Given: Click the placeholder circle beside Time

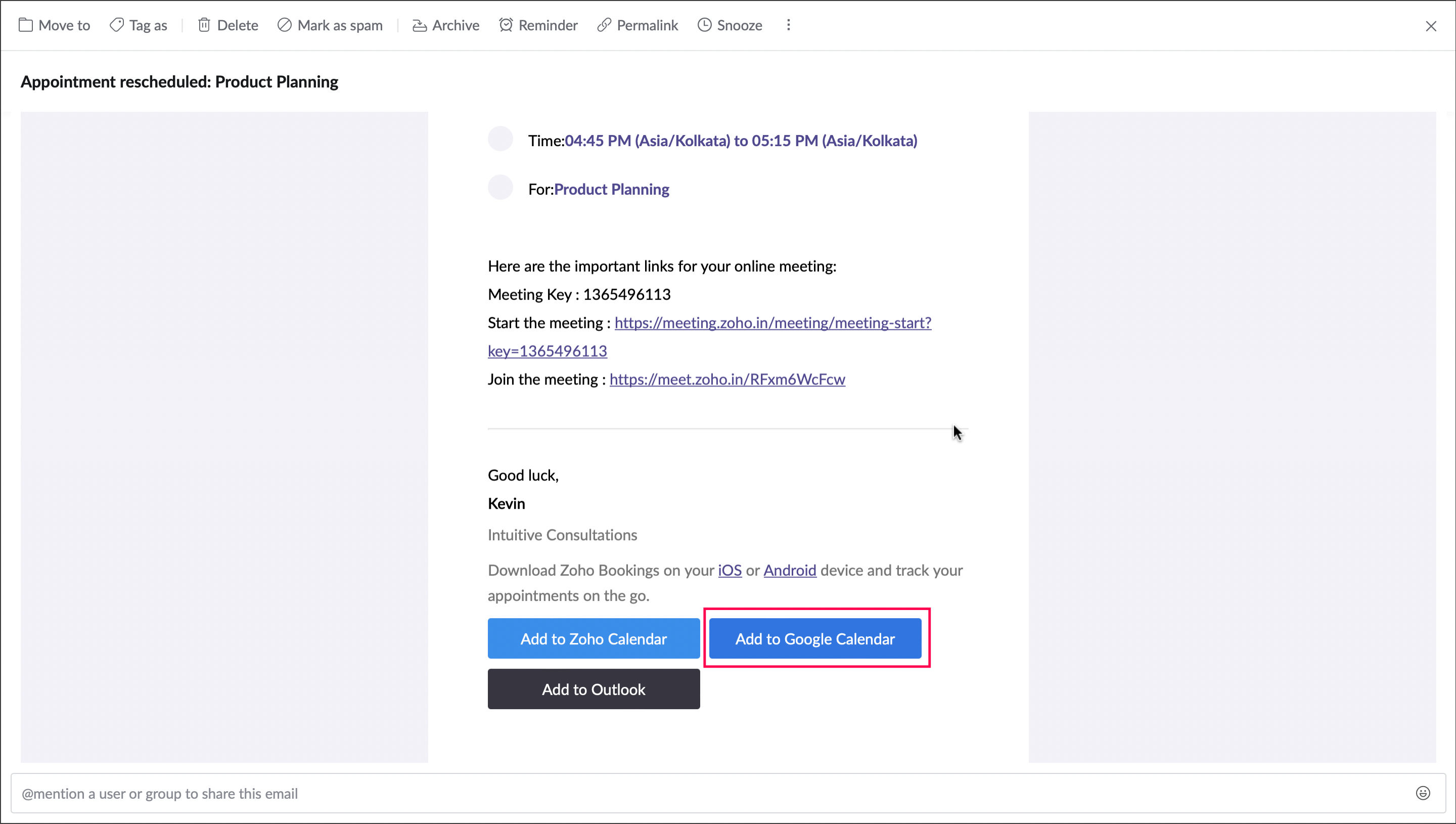Looking at the screenshot, I should point(500,139).
